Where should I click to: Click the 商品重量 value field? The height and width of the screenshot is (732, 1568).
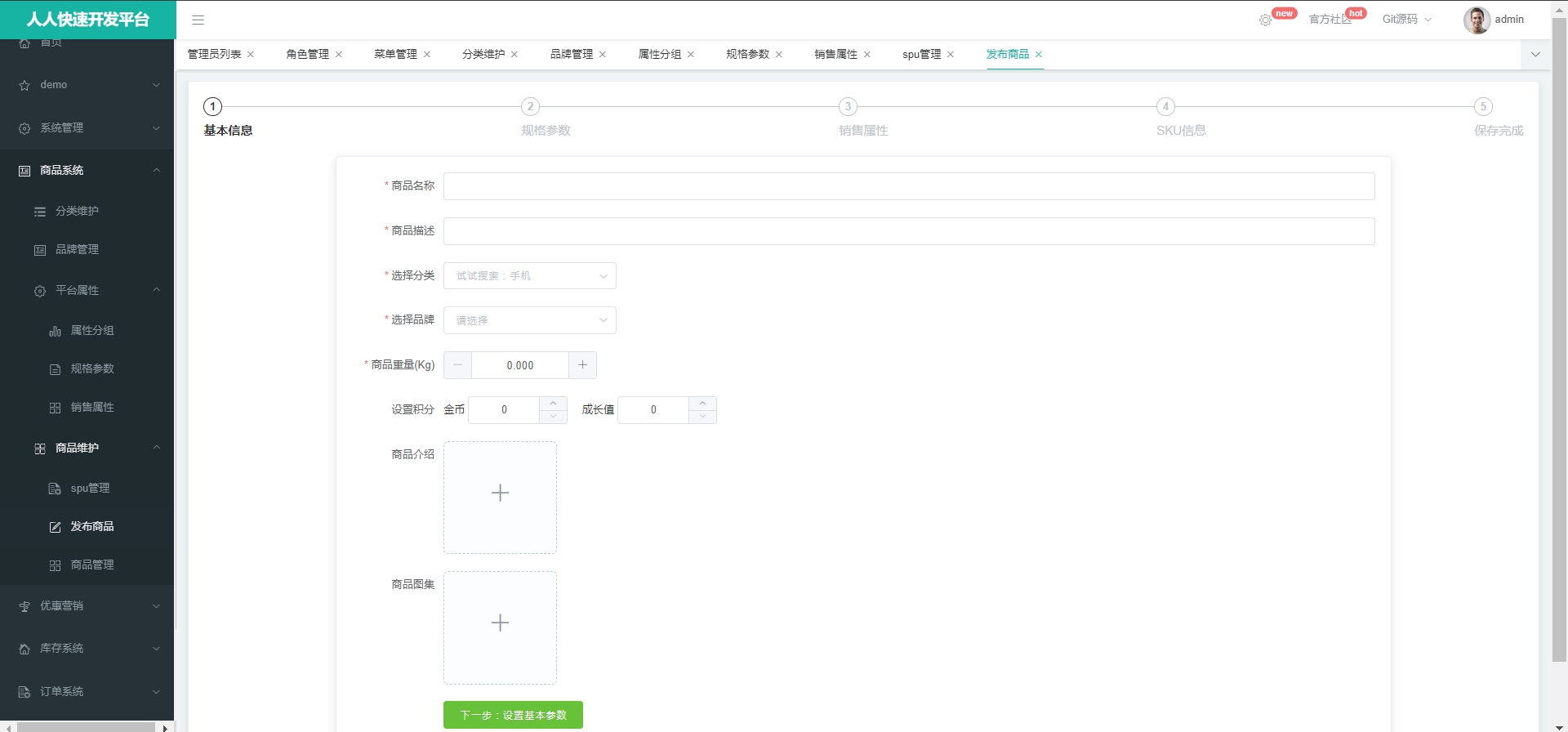520,365
